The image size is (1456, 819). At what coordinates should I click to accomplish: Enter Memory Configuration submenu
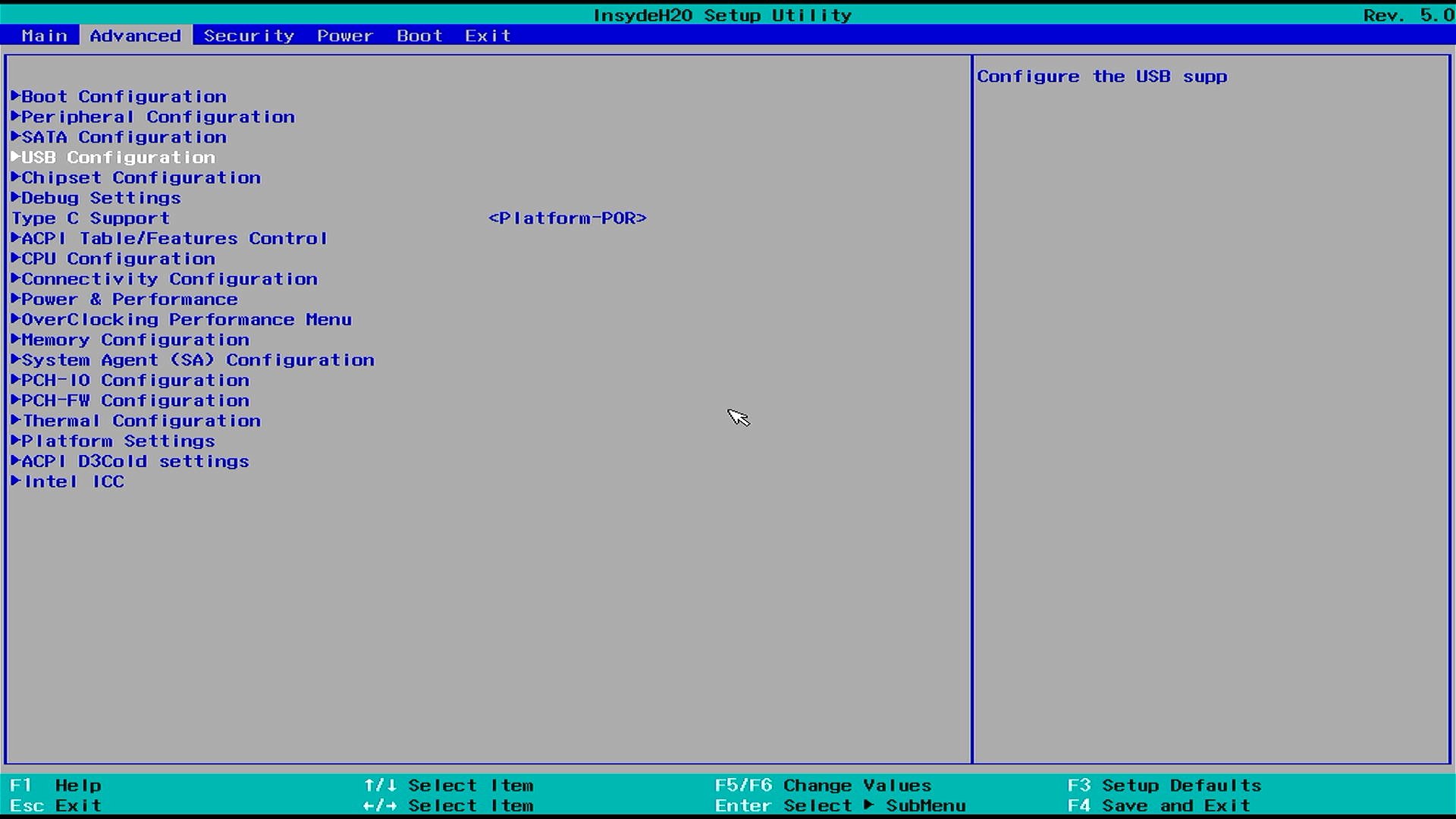[x=135, y=340]
